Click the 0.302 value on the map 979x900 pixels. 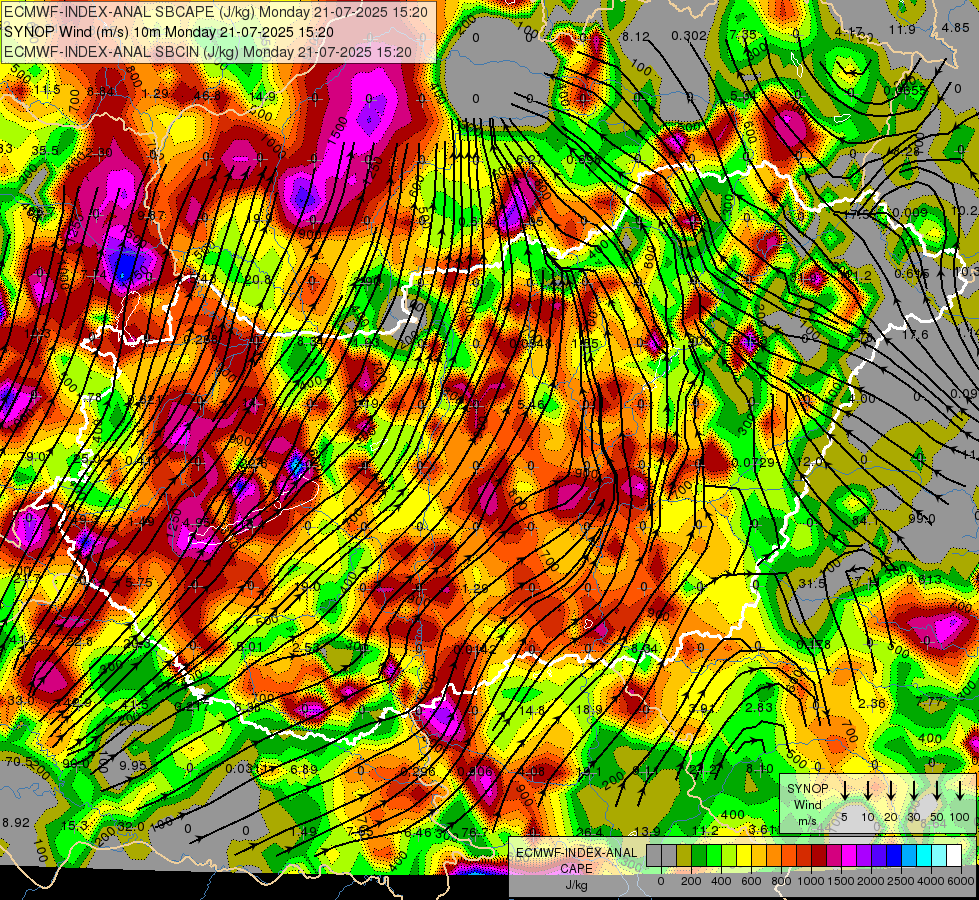pyautogui.click(x=689, y=36)
